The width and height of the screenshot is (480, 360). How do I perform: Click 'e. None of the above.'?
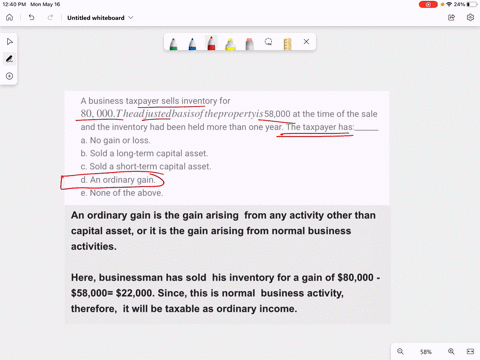coord(122,193)
